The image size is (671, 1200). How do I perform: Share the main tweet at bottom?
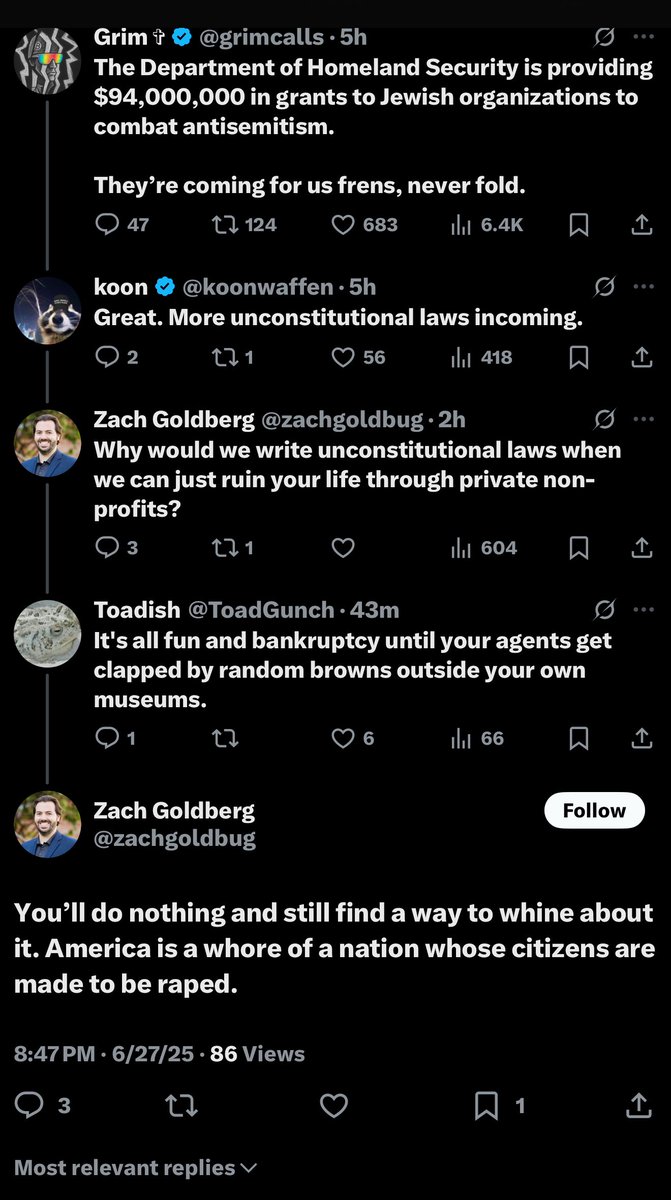pyautogui.click(x=637, y=1106)
